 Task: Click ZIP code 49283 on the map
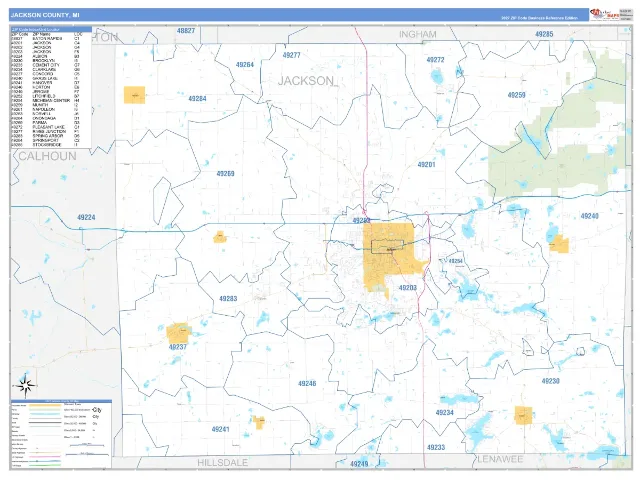[228, 298]
